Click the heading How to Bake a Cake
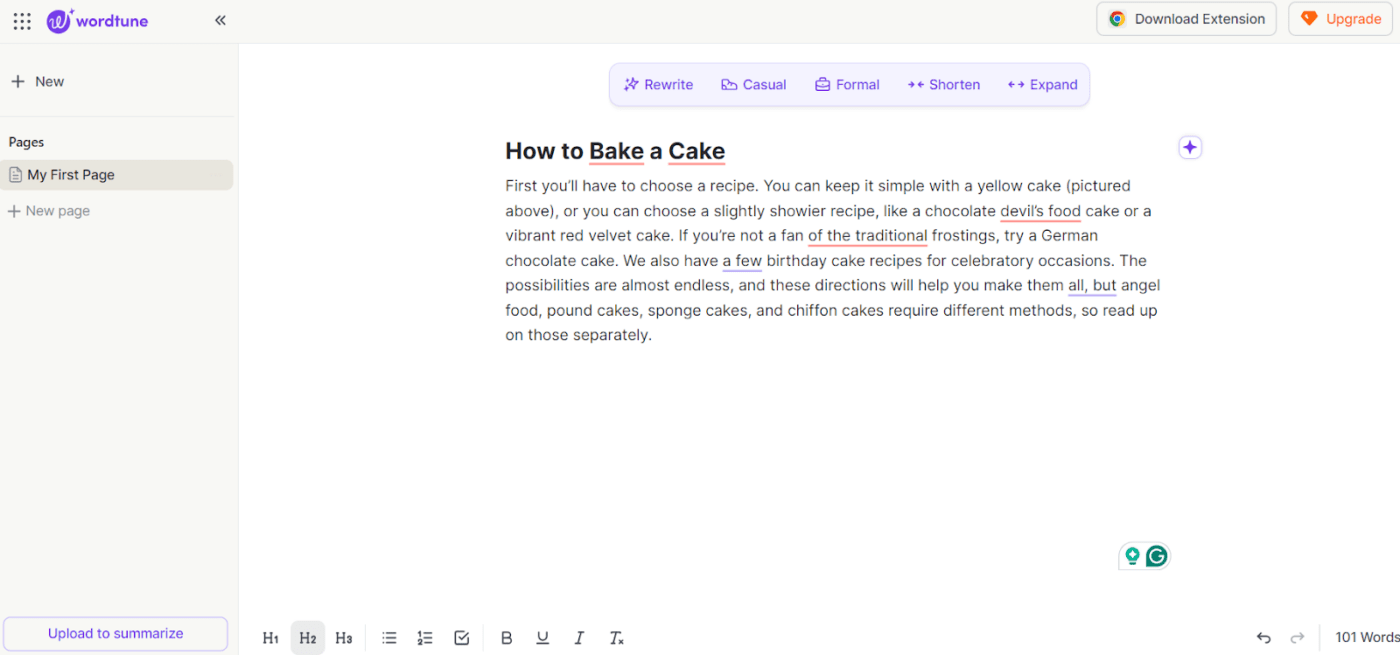1400x655 pixels. click(x=615, y=151)
